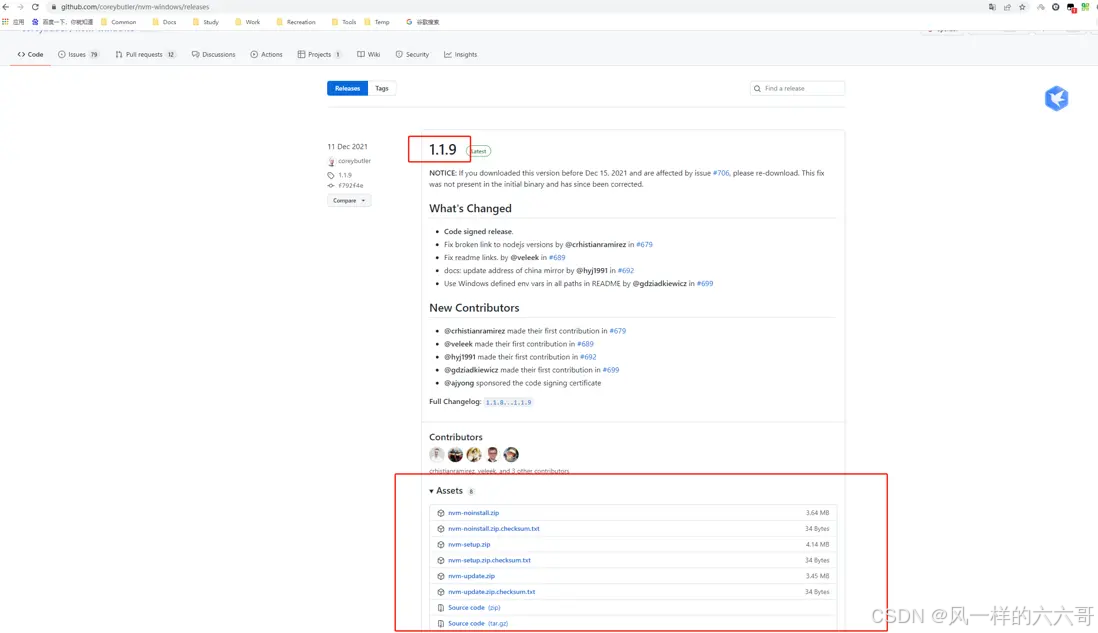Open pull request #692 china mirror
Screen dimensions: 1098x633
(x=625, y=270)
